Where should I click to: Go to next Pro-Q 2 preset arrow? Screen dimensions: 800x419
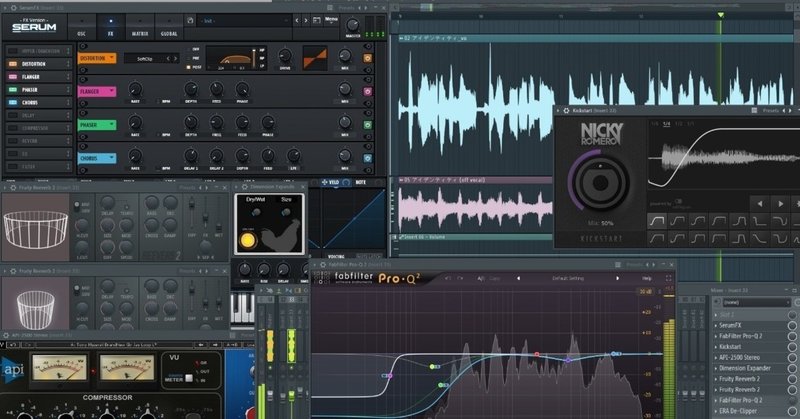617,278
